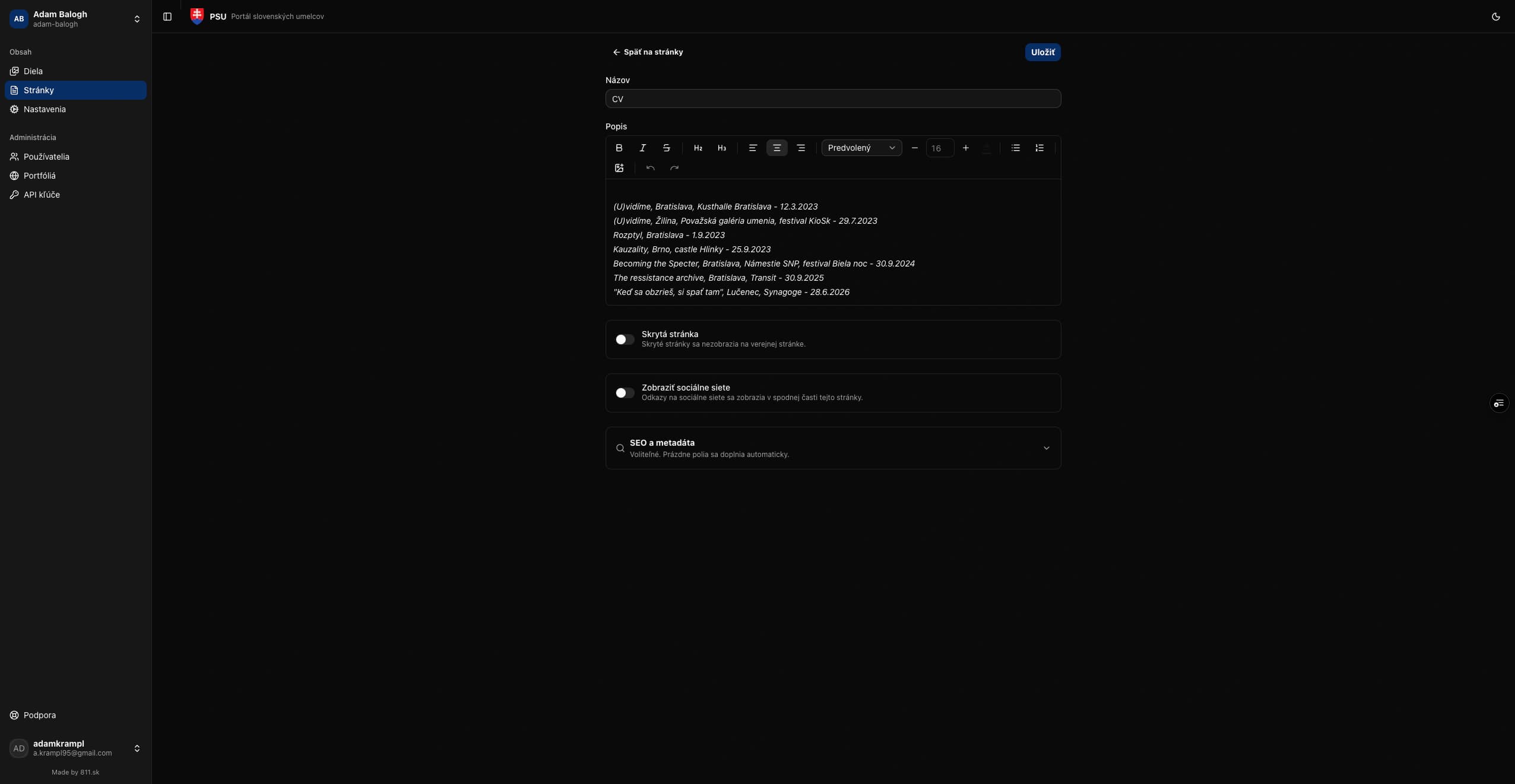Open the adamkrampl account menu
1515x784 pixels.
tap(75, 748)
